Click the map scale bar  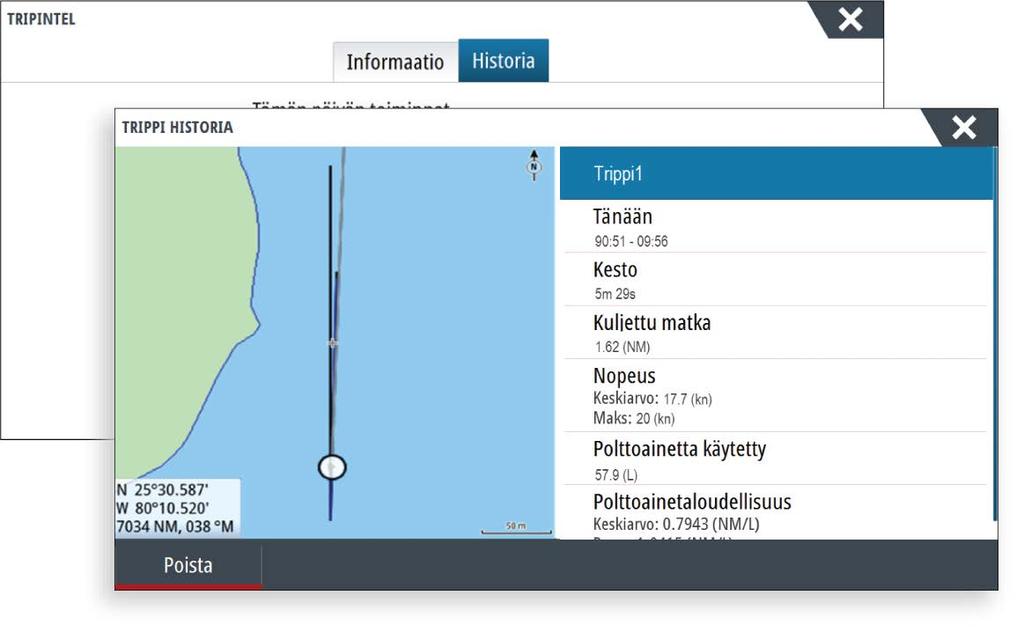517,529
